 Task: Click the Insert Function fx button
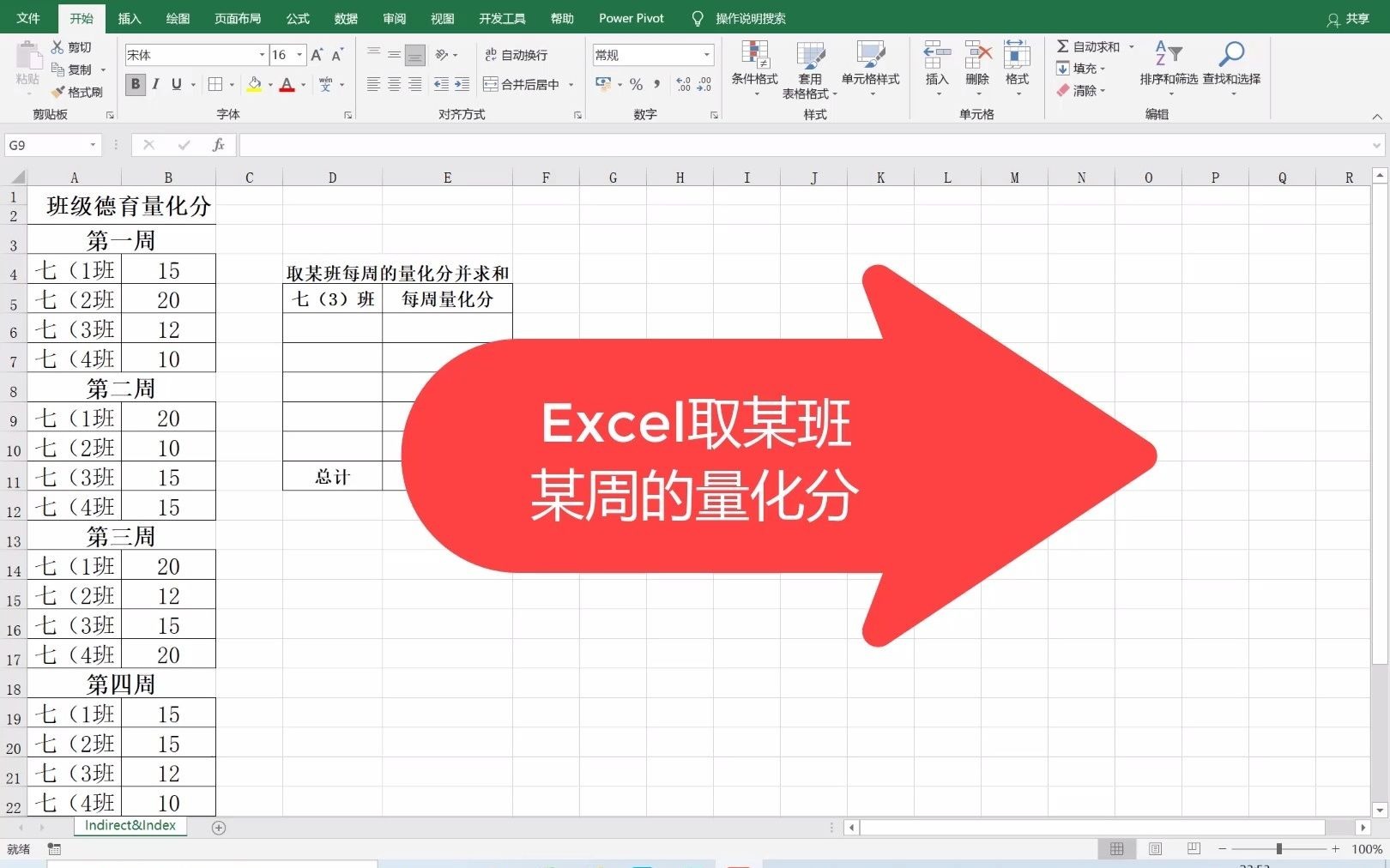219,145
